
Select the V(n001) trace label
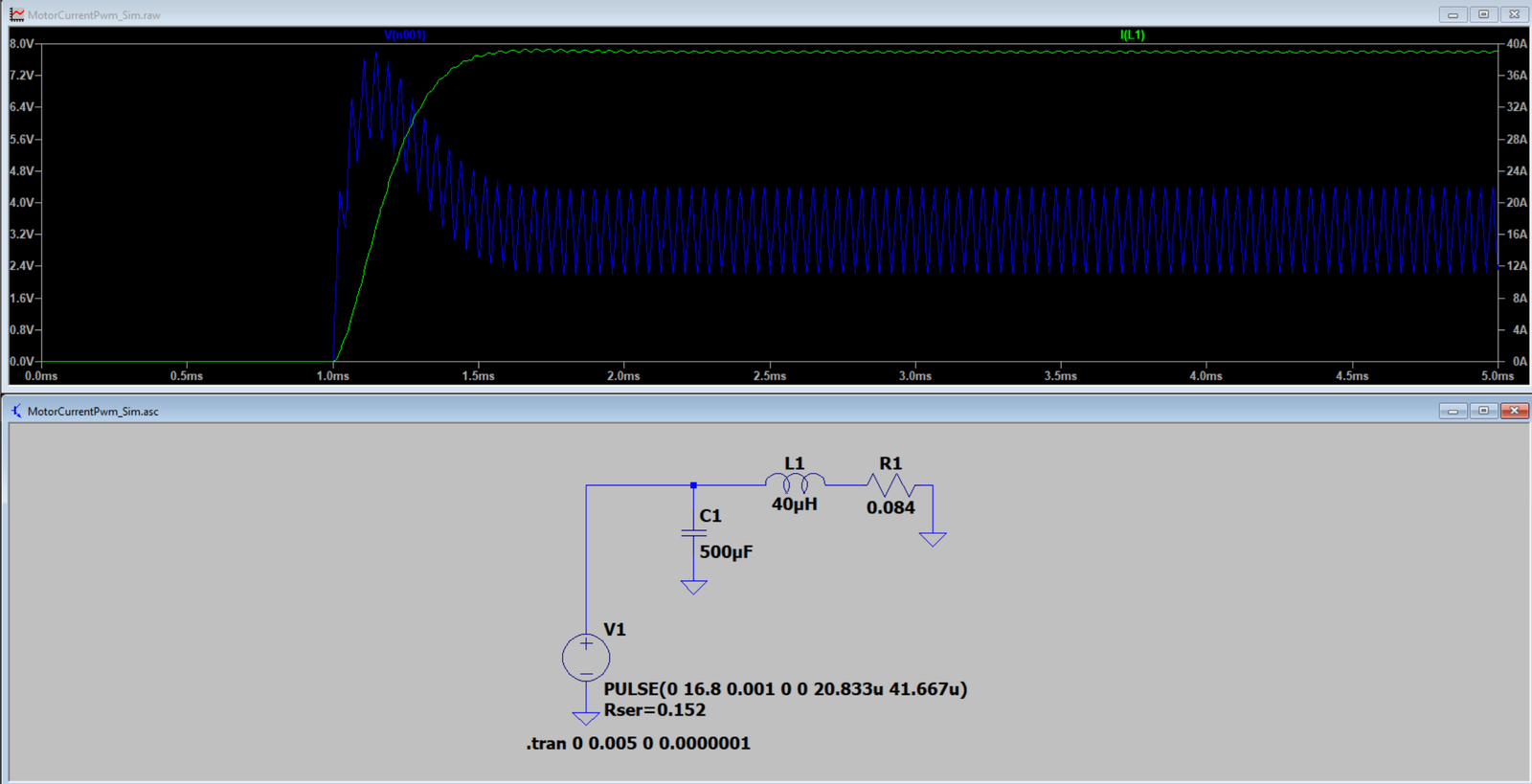405,34
